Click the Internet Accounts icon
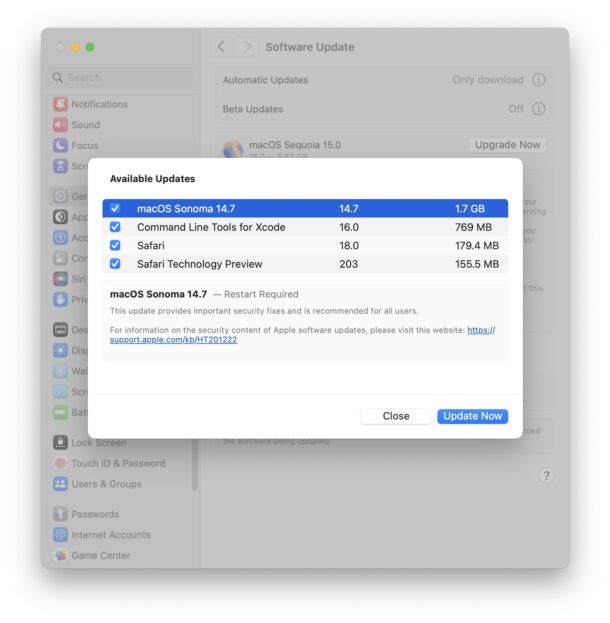The height and width of the screenshot is (623, 610). coord(61,535)
